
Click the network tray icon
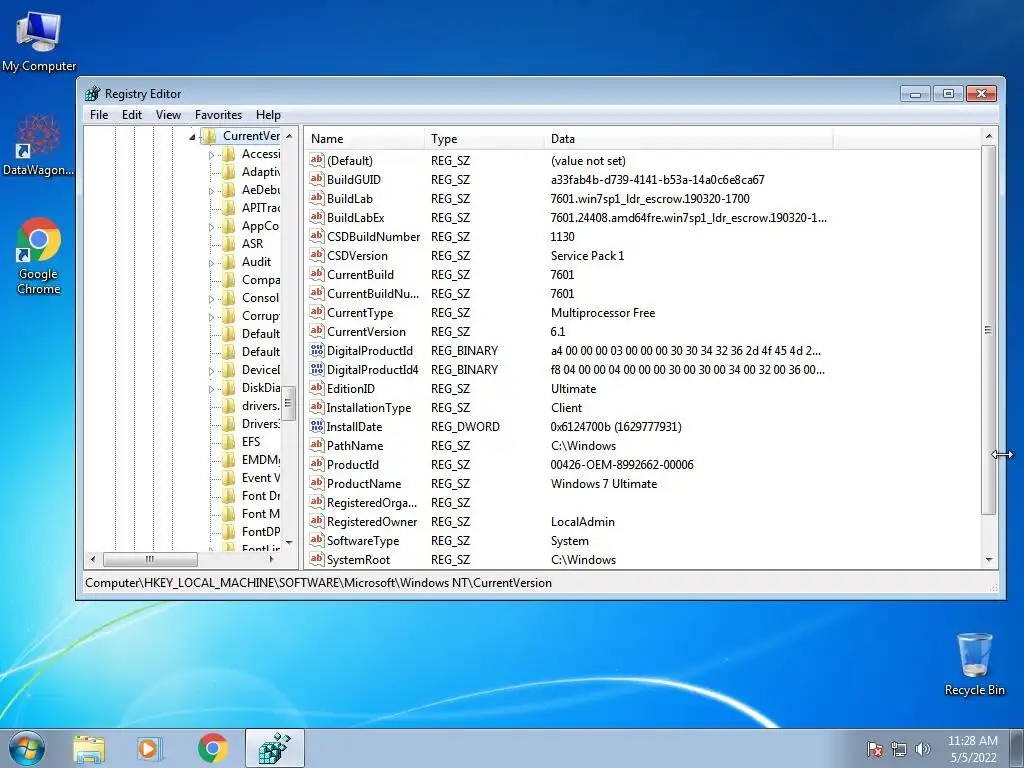899,749
